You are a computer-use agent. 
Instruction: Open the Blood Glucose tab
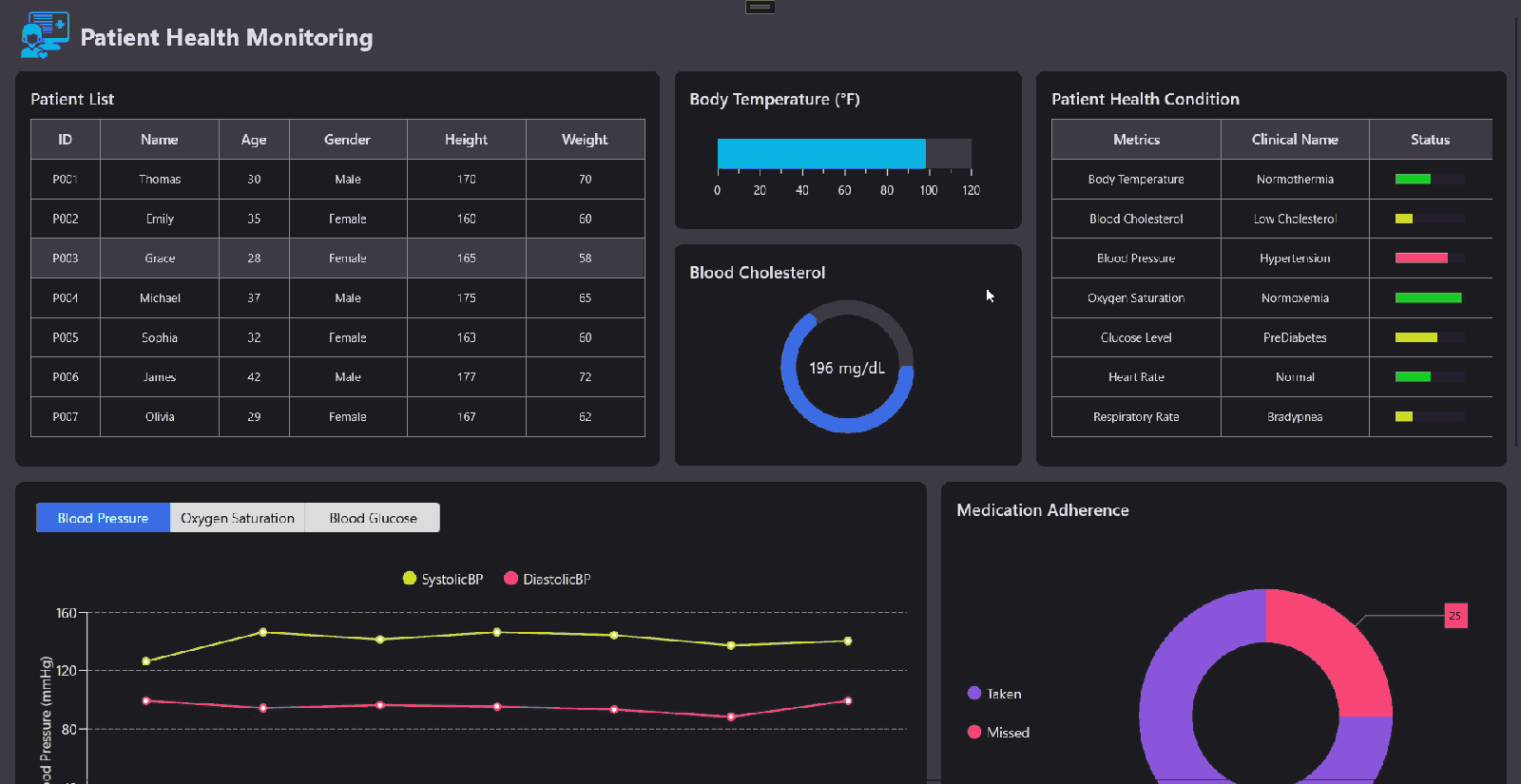pyautogui.click(x=373, y=518)
